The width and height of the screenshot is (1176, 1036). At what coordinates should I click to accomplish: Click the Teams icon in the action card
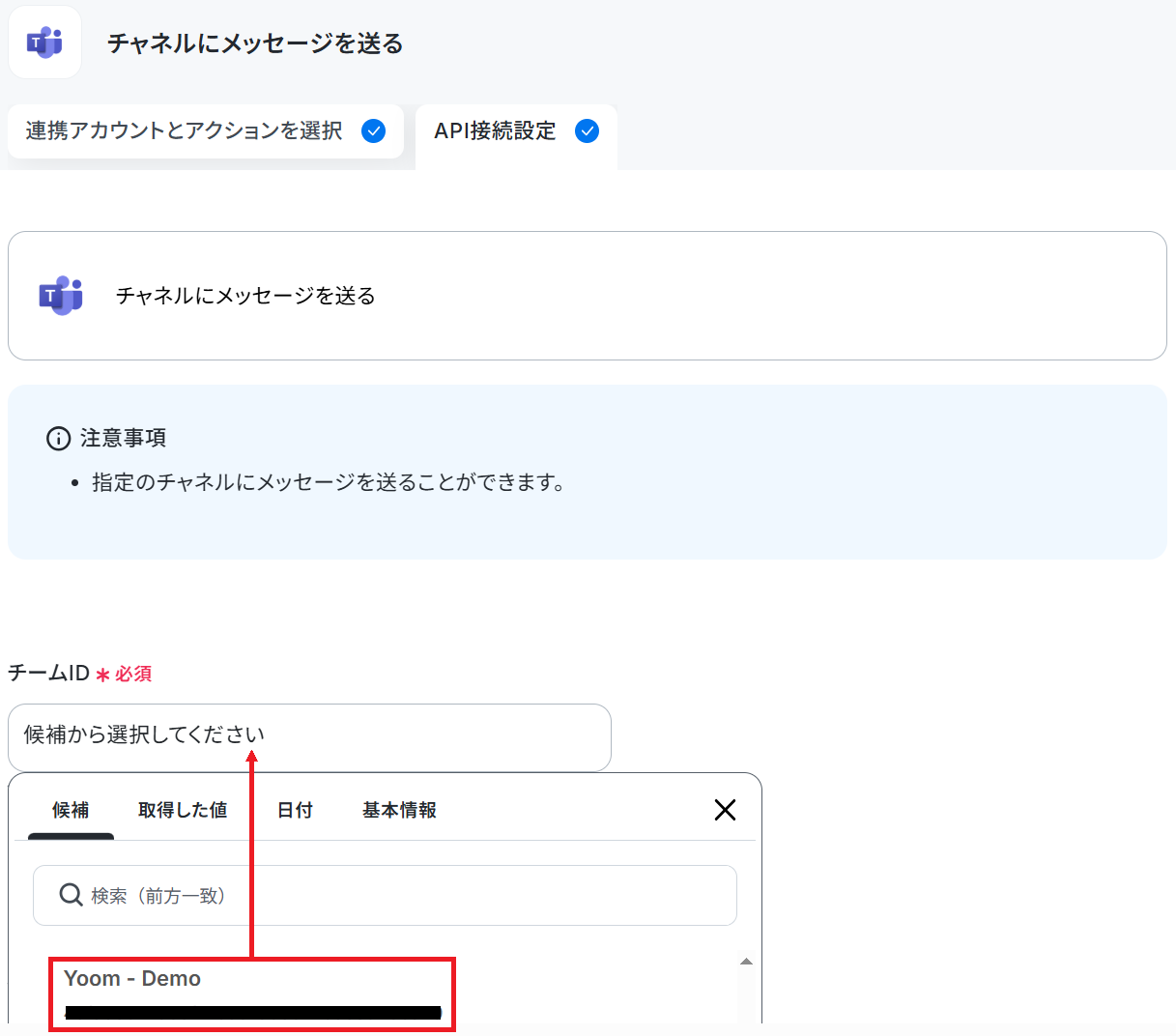point(61,296)
